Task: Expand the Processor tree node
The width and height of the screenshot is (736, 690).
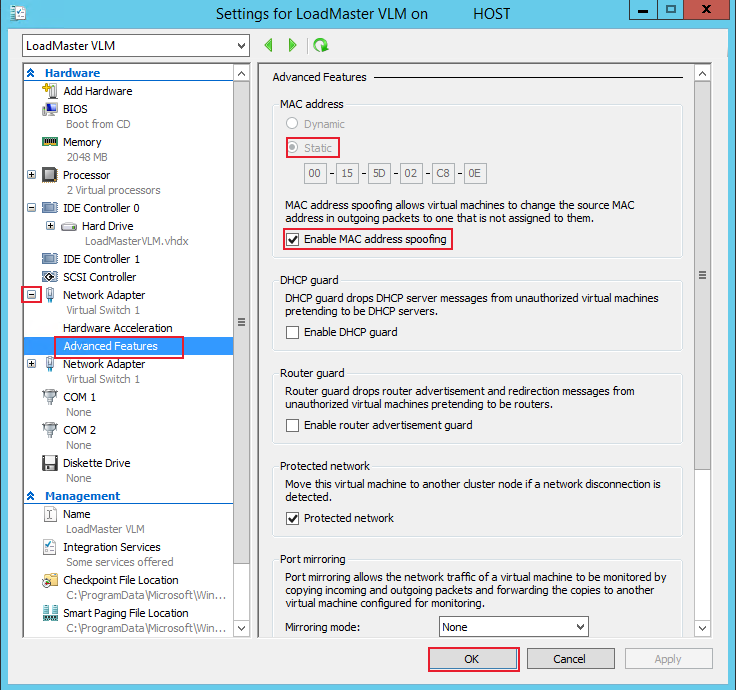Action: coord(32,175)
